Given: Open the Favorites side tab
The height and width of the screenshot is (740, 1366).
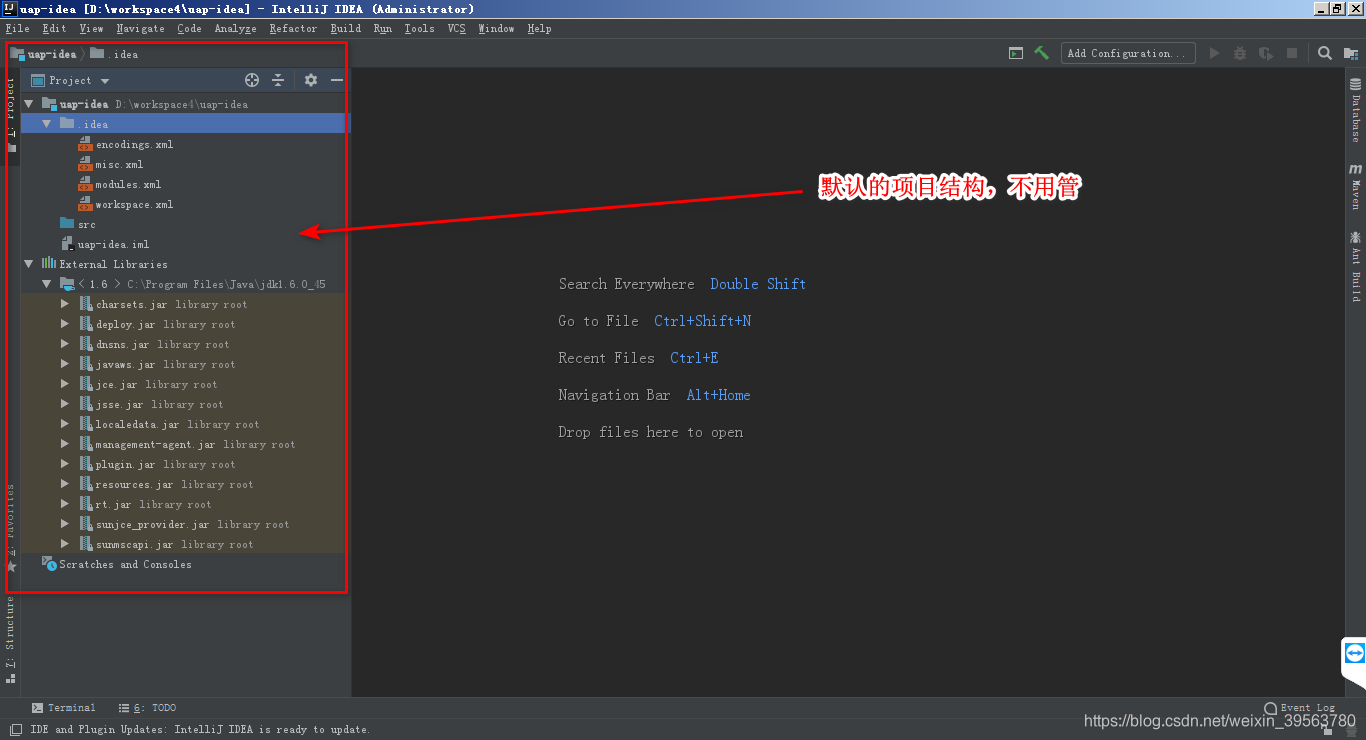Looking at the screenshot, I should [x=10, y=528].
